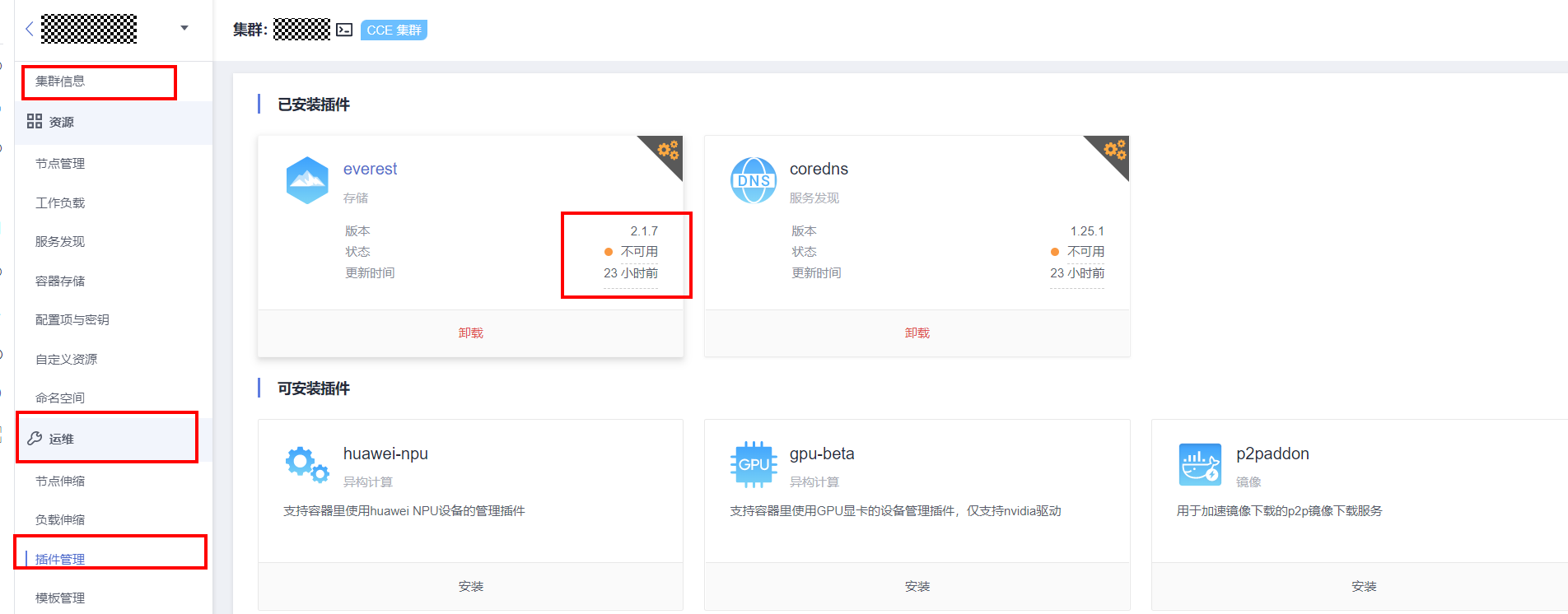Open the kubectl terminal icon by cluster name
The width and height of the screenshot is (1568, 614).
(344, 30)
